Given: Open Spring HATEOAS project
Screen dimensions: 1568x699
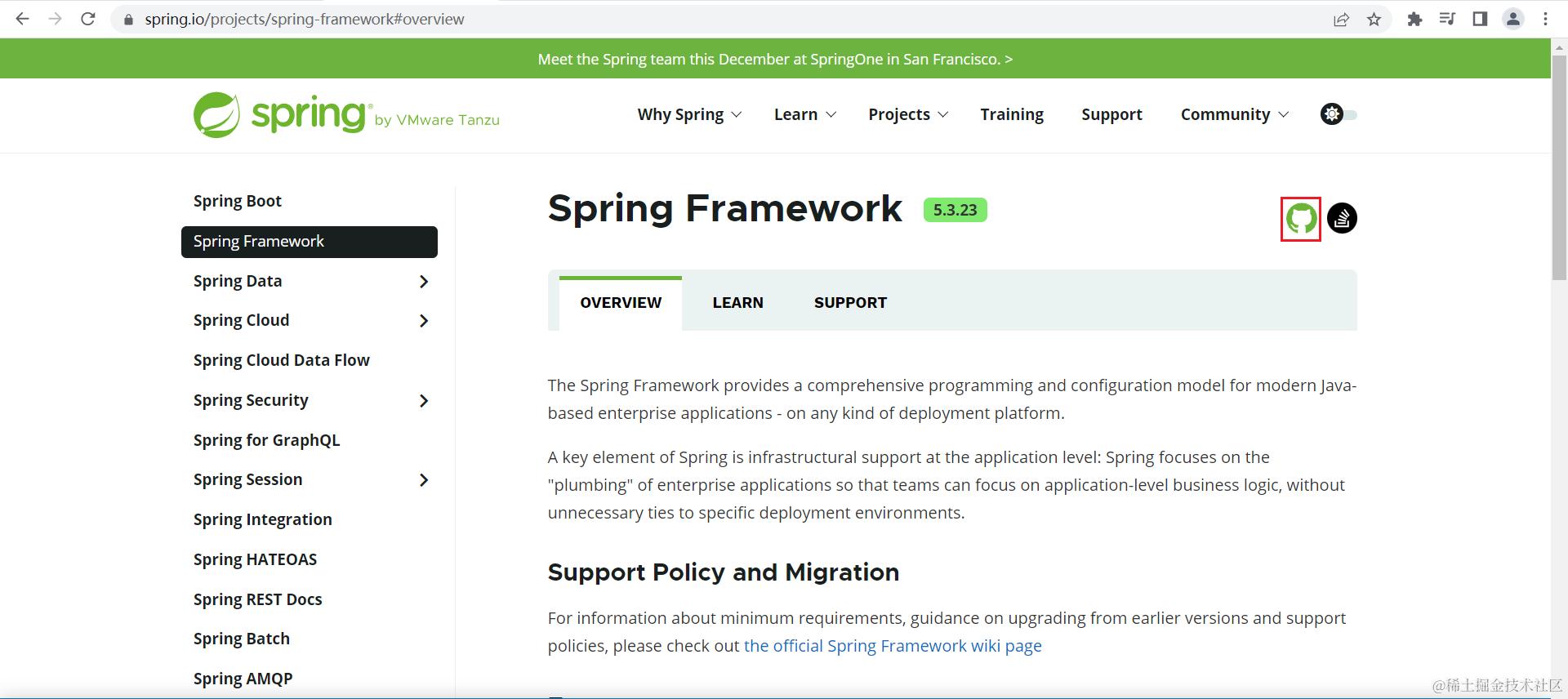Looking at the screenshot, I should click(x=256, y=559).
